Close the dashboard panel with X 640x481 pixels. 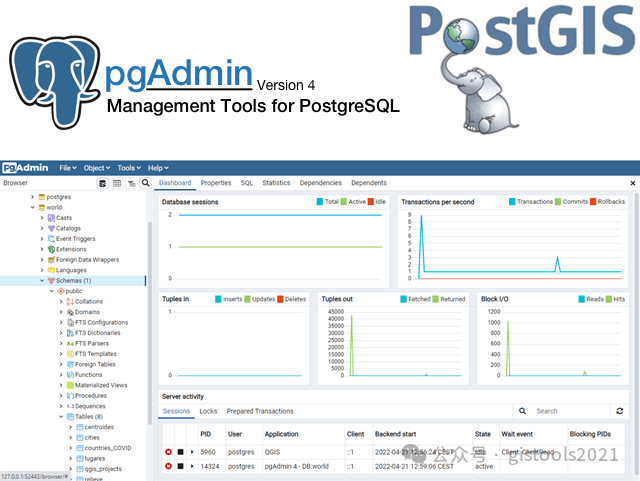click(x=633, y=183)
